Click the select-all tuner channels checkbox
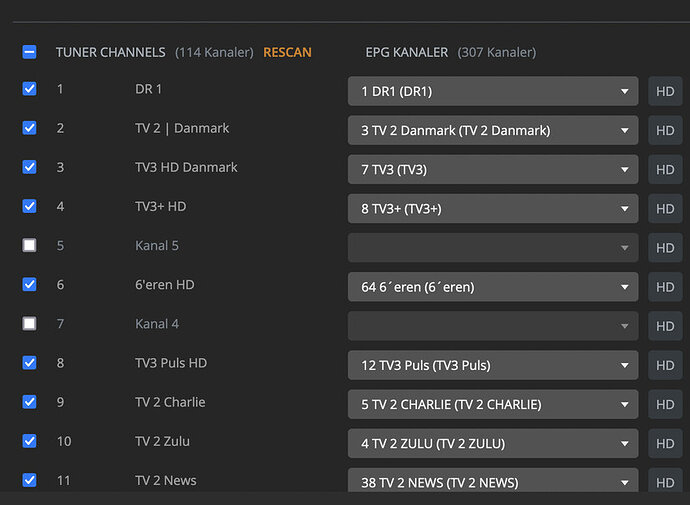This screenshot has height=505, width=690. point(29,52)
